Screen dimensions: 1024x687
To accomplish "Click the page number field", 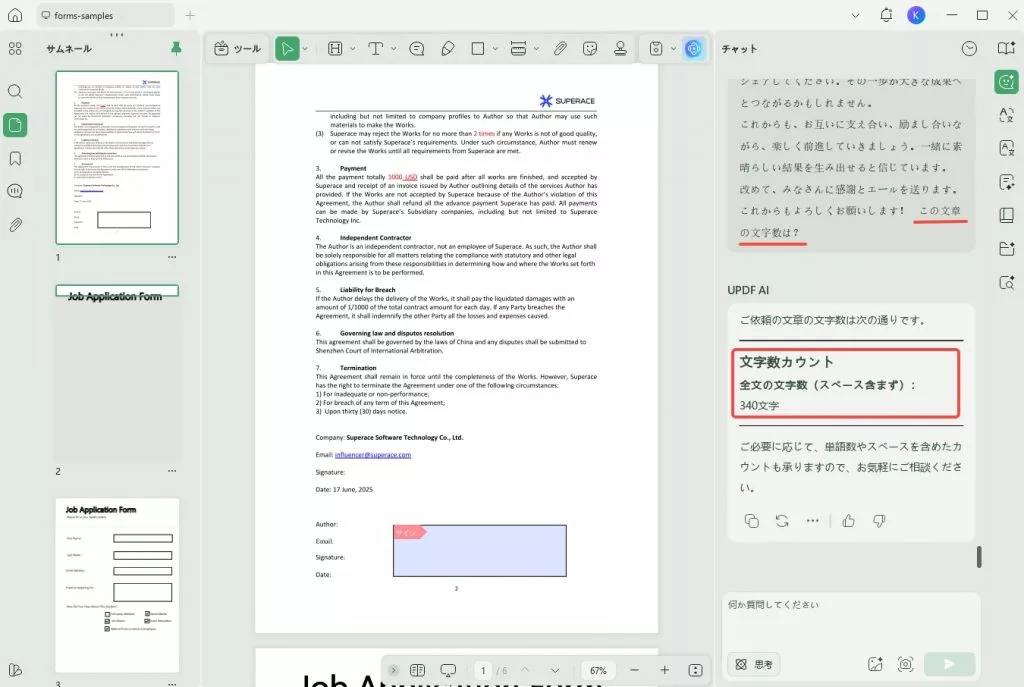I will pyautogui.click(x=483, y=670).
